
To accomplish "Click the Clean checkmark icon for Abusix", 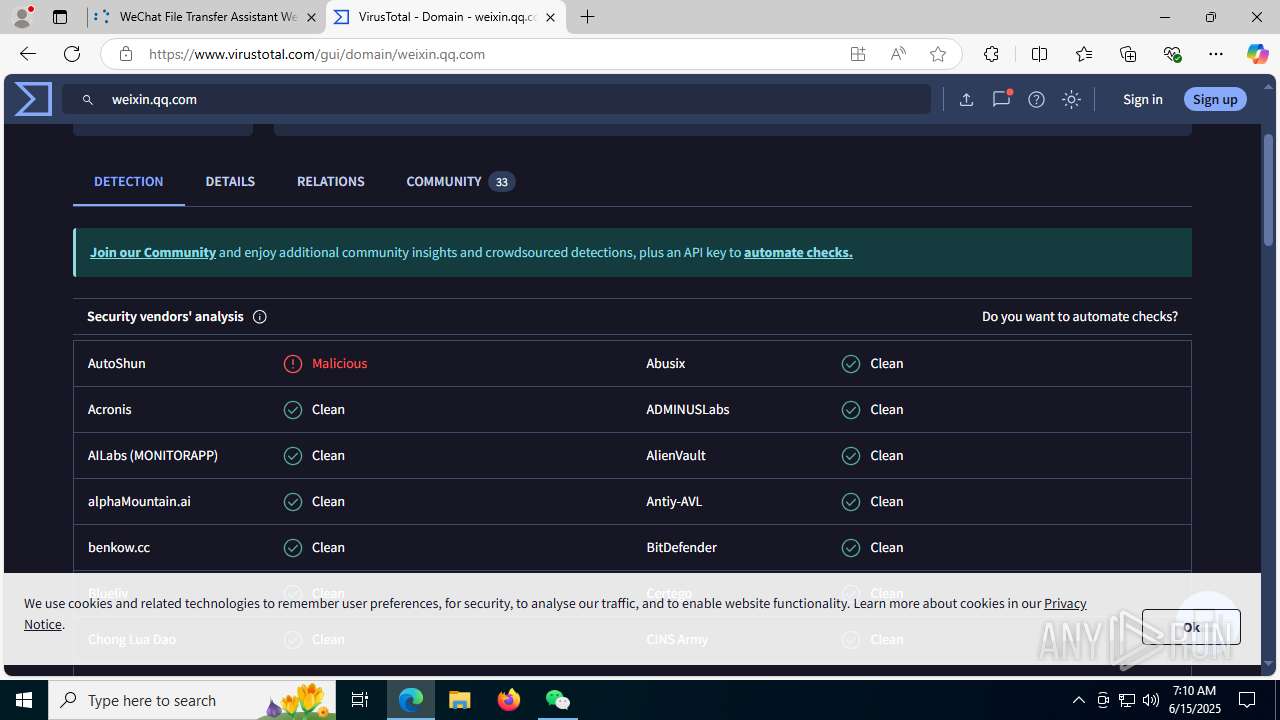I will [851, 364].
